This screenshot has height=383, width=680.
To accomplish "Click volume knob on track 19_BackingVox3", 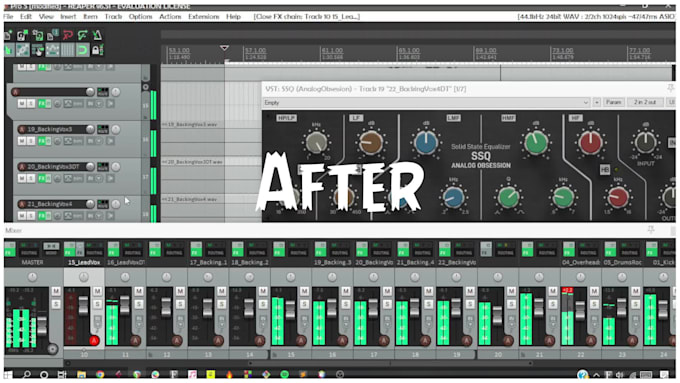I will pos(90,129).
